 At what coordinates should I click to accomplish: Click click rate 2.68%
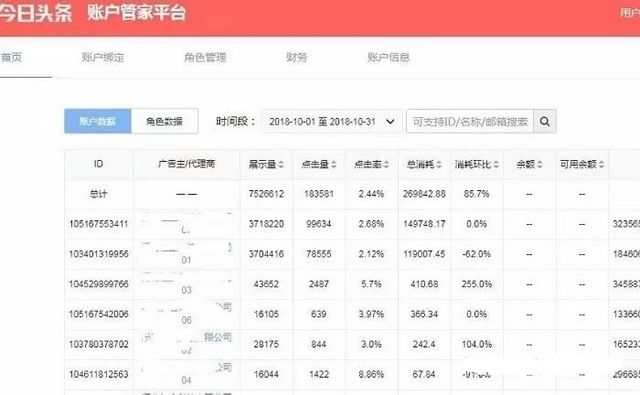(371, 224)
